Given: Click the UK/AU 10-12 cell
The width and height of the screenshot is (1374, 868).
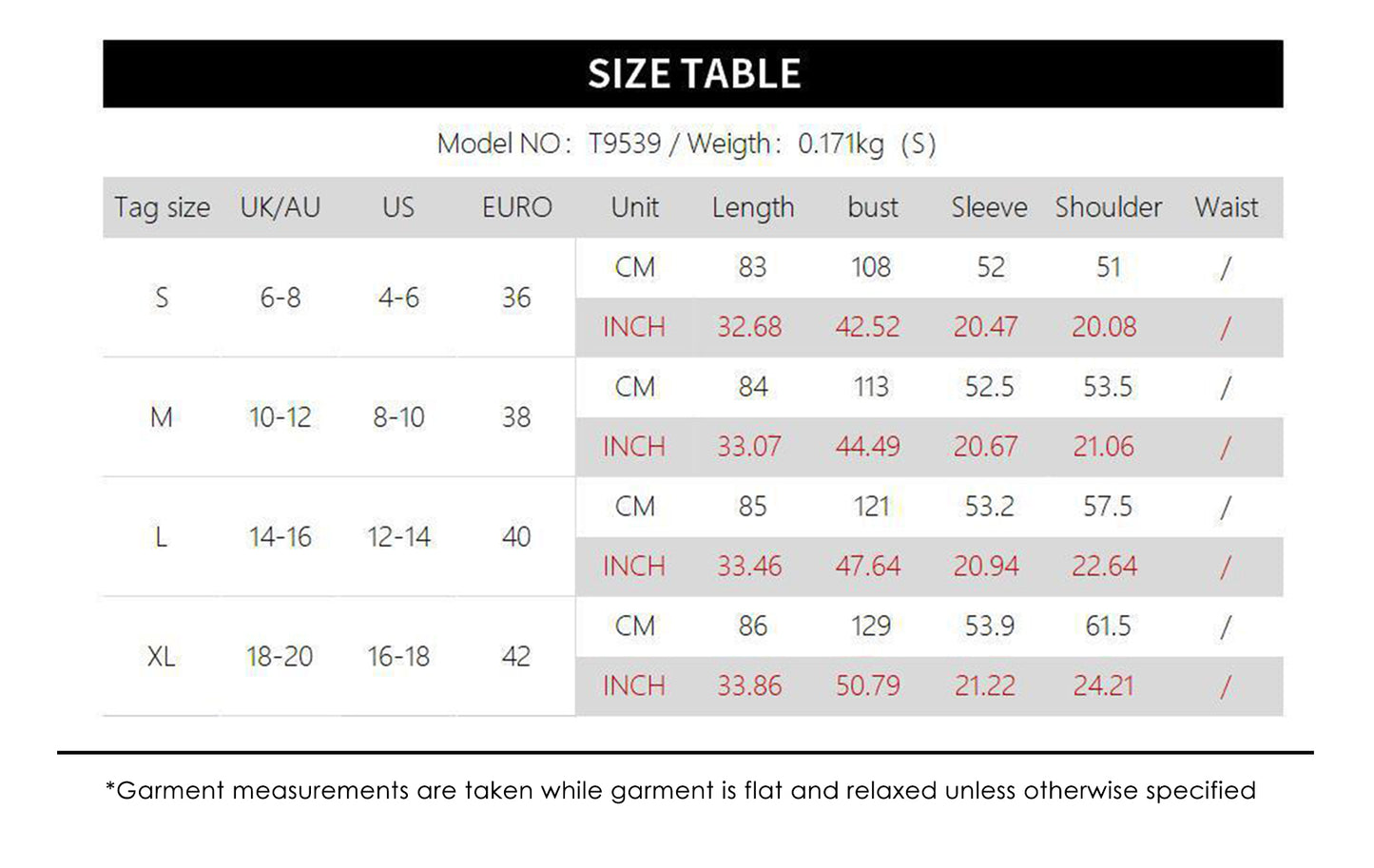Looking at the screenshot, I should point(280,417).
